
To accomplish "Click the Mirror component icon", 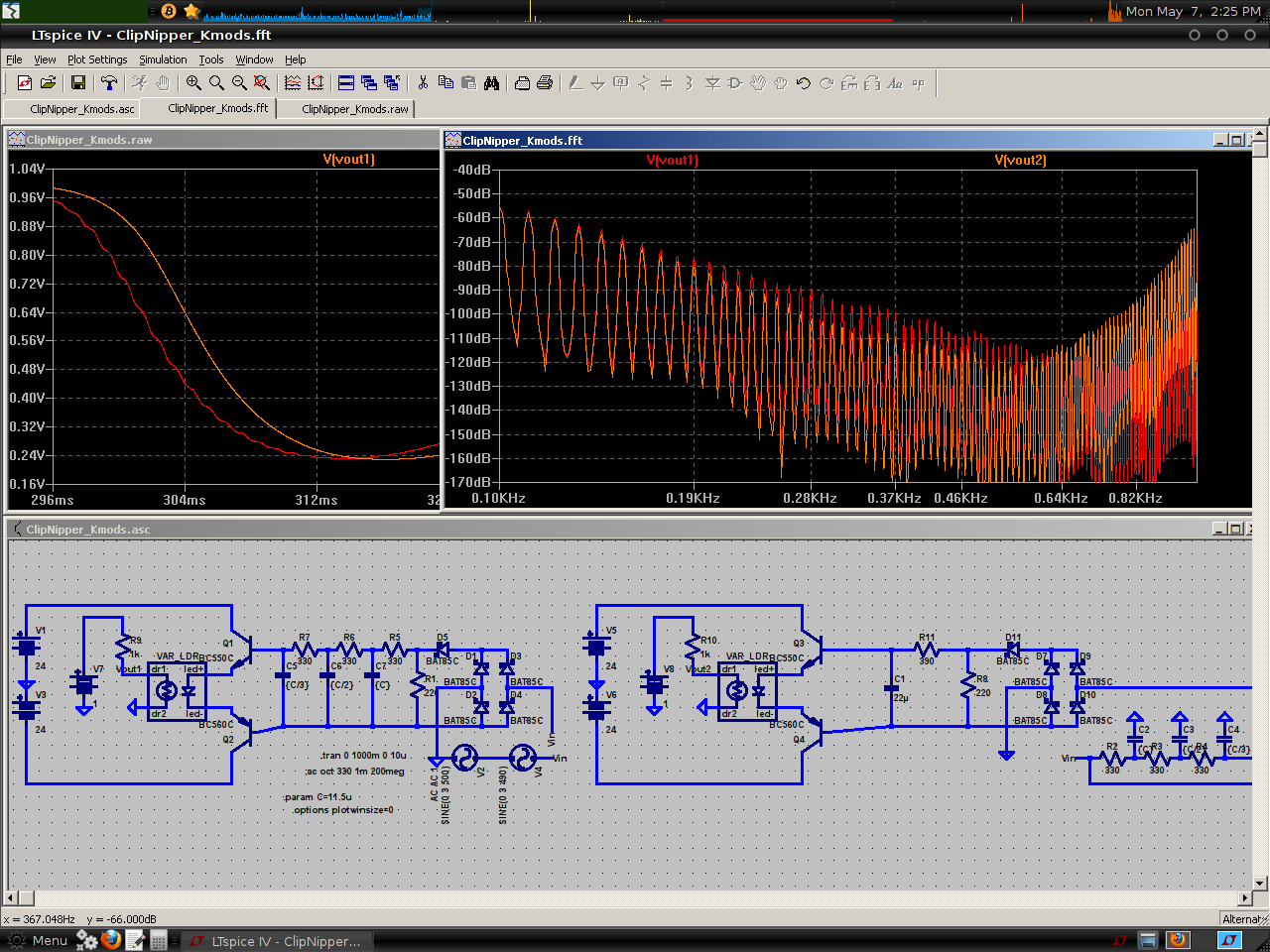I will point(872,83).
